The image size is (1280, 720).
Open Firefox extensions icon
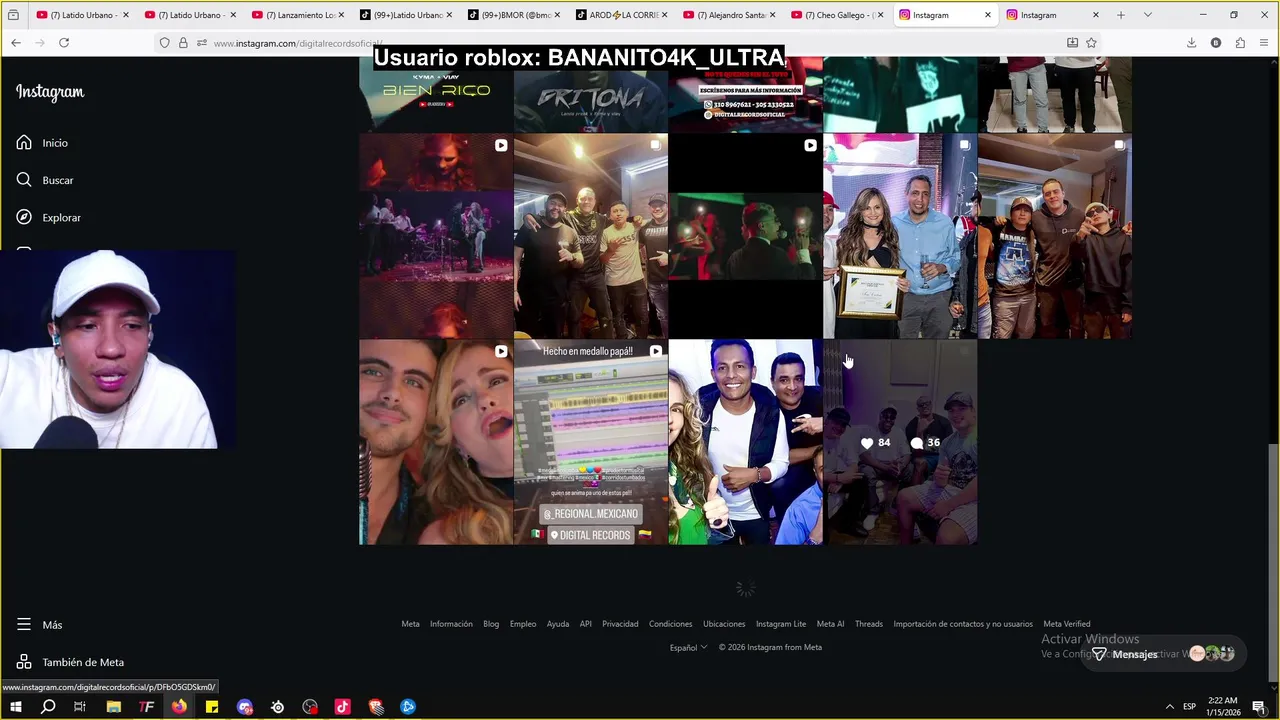(x=1240, y=43)
